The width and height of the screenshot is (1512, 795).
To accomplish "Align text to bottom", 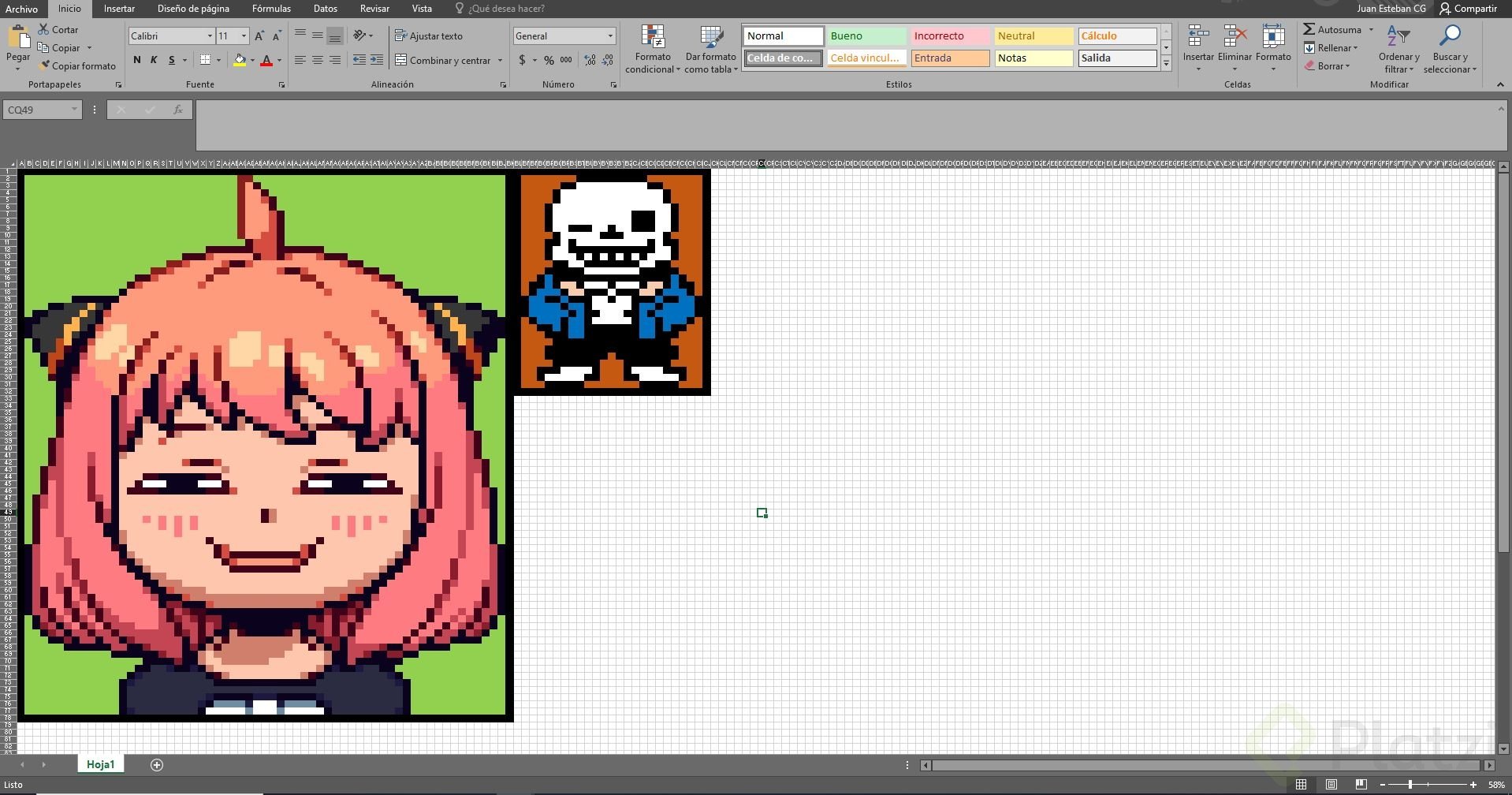I will click(334, 35).
